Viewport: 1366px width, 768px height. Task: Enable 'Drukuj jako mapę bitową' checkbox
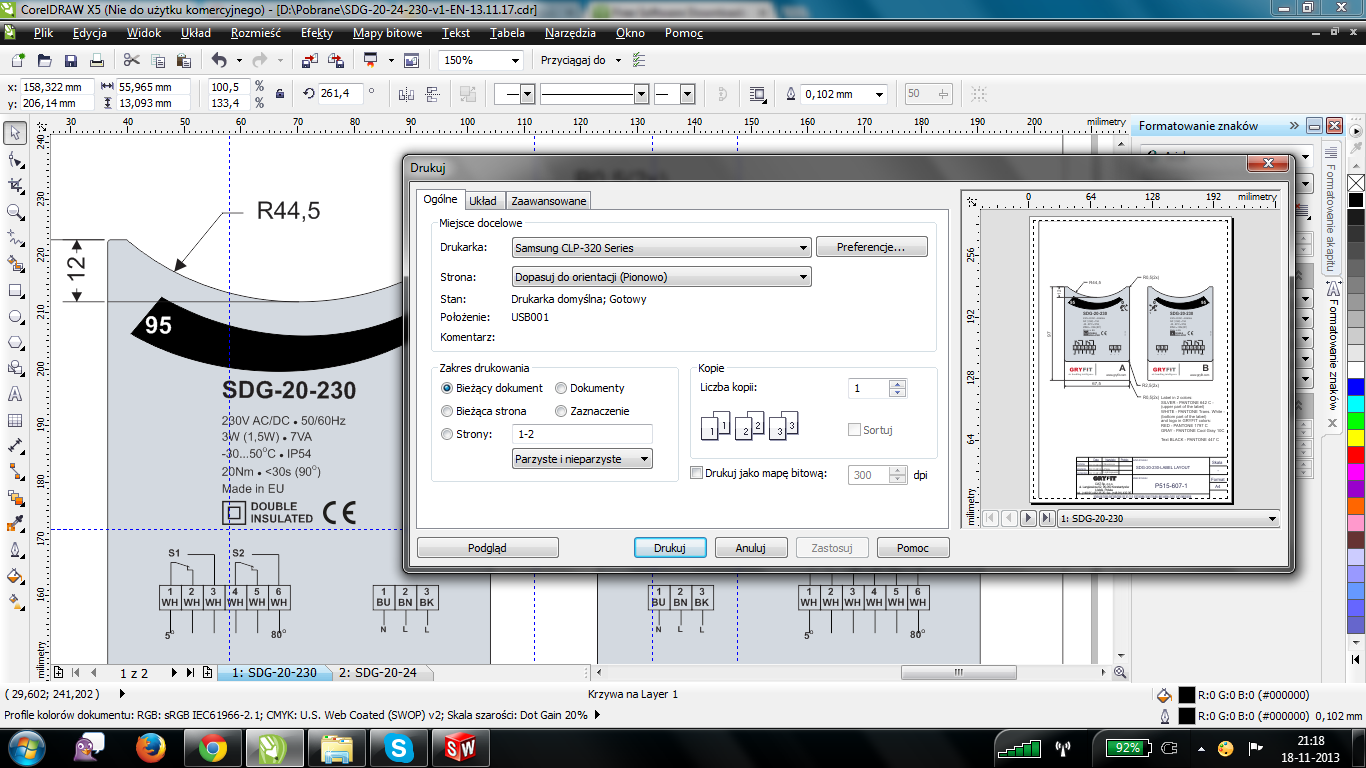pyautogui.click(x=697, y=474)
